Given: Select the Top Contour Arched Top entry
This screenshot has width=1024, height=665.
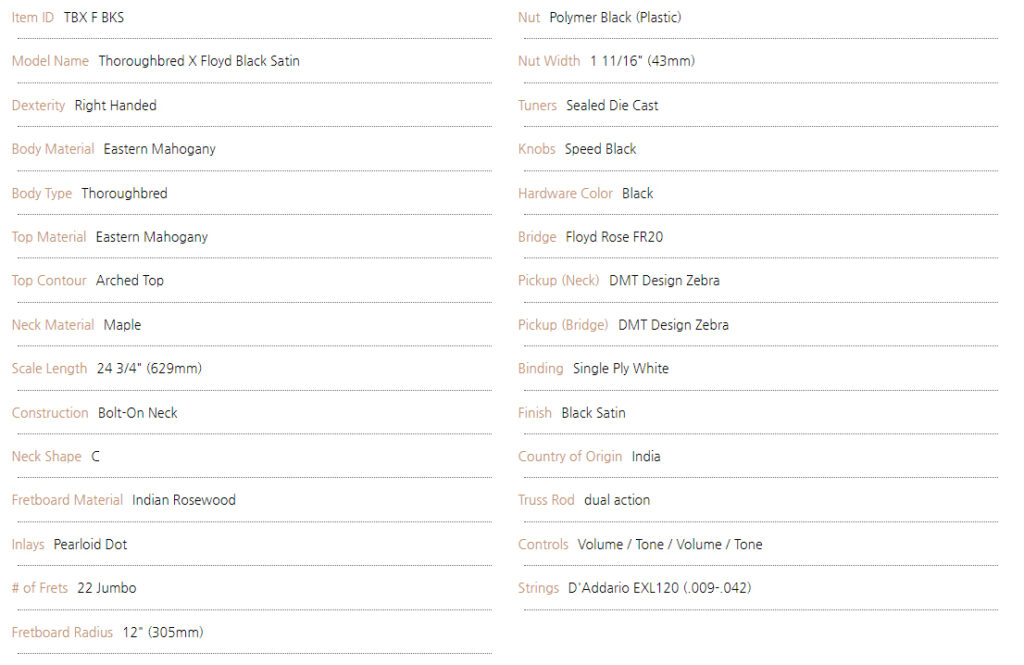Looking at the screenshot, I should [x=130, y=281].
